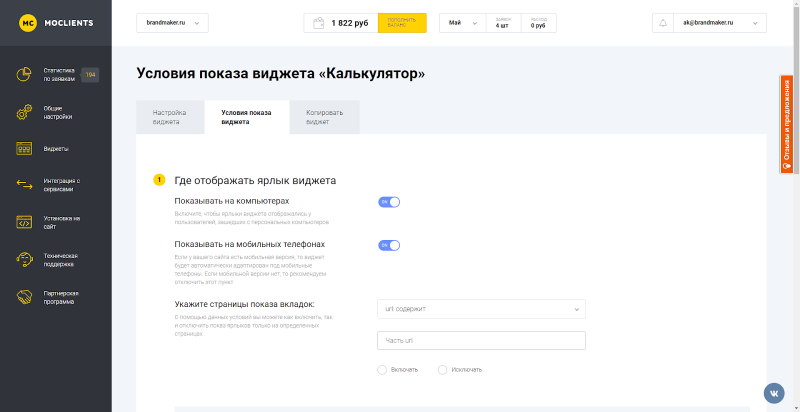Screen dimensions: 800x412
Task: Click the Часть url input field
Action: point(481,341)
